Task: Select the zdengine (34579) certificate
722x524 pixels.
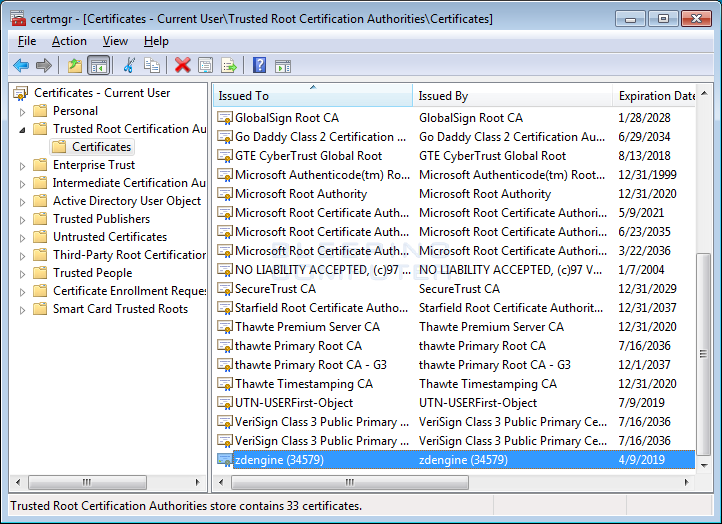Action: pos(279,460)
